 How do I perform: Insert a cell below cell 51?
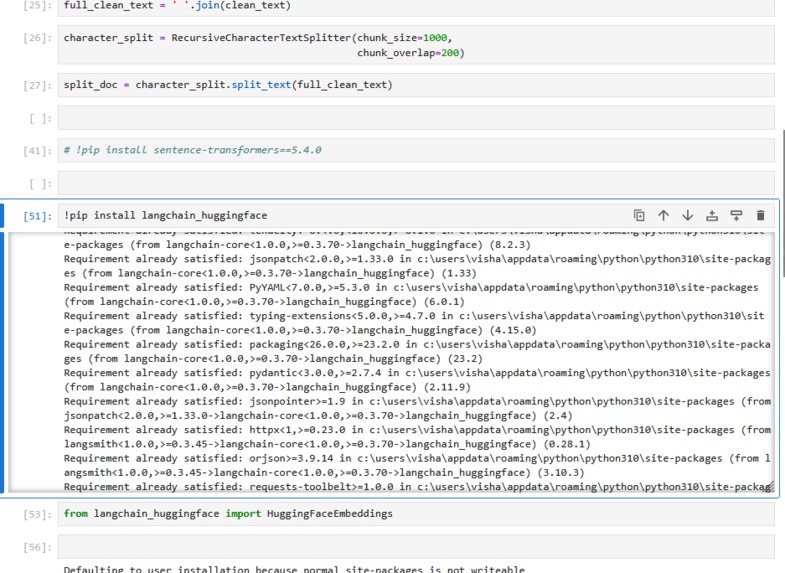(x=736, y=215)
